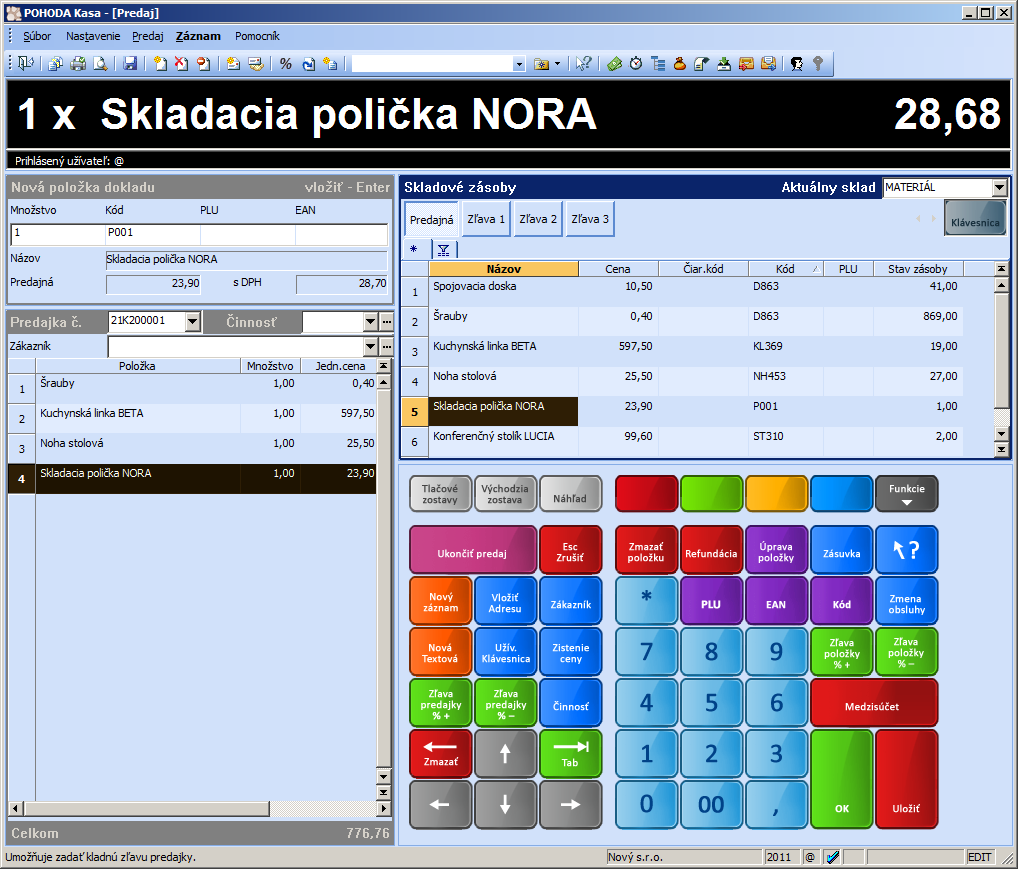The image size is (1018, 869).
Task: Open the toolbar empty combo box dropdown
Action: (x=519, y=64)
